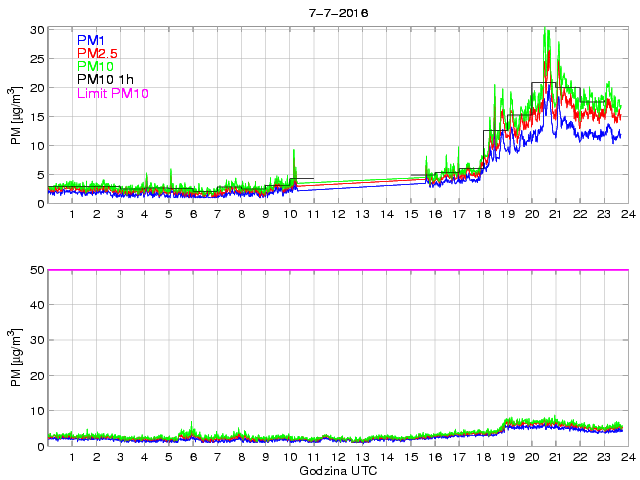
Task: Click hour 24 tick label on bottom chart
Action: click(628, 457)
